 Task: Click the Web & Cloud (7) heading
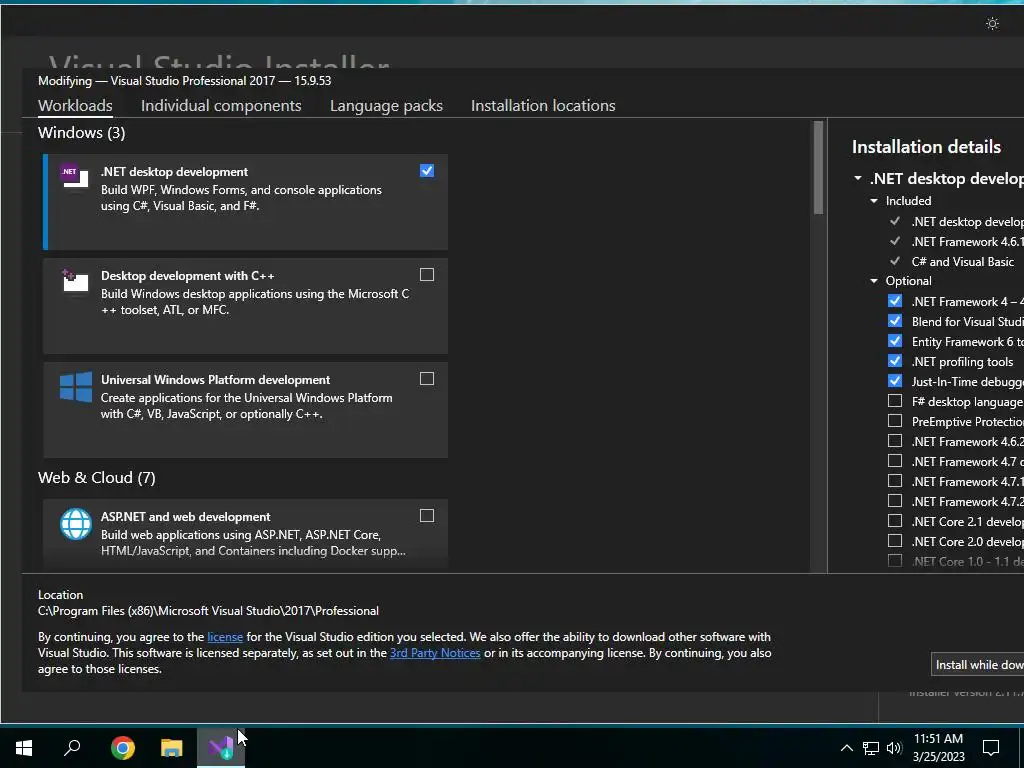(x=97, y=478)
